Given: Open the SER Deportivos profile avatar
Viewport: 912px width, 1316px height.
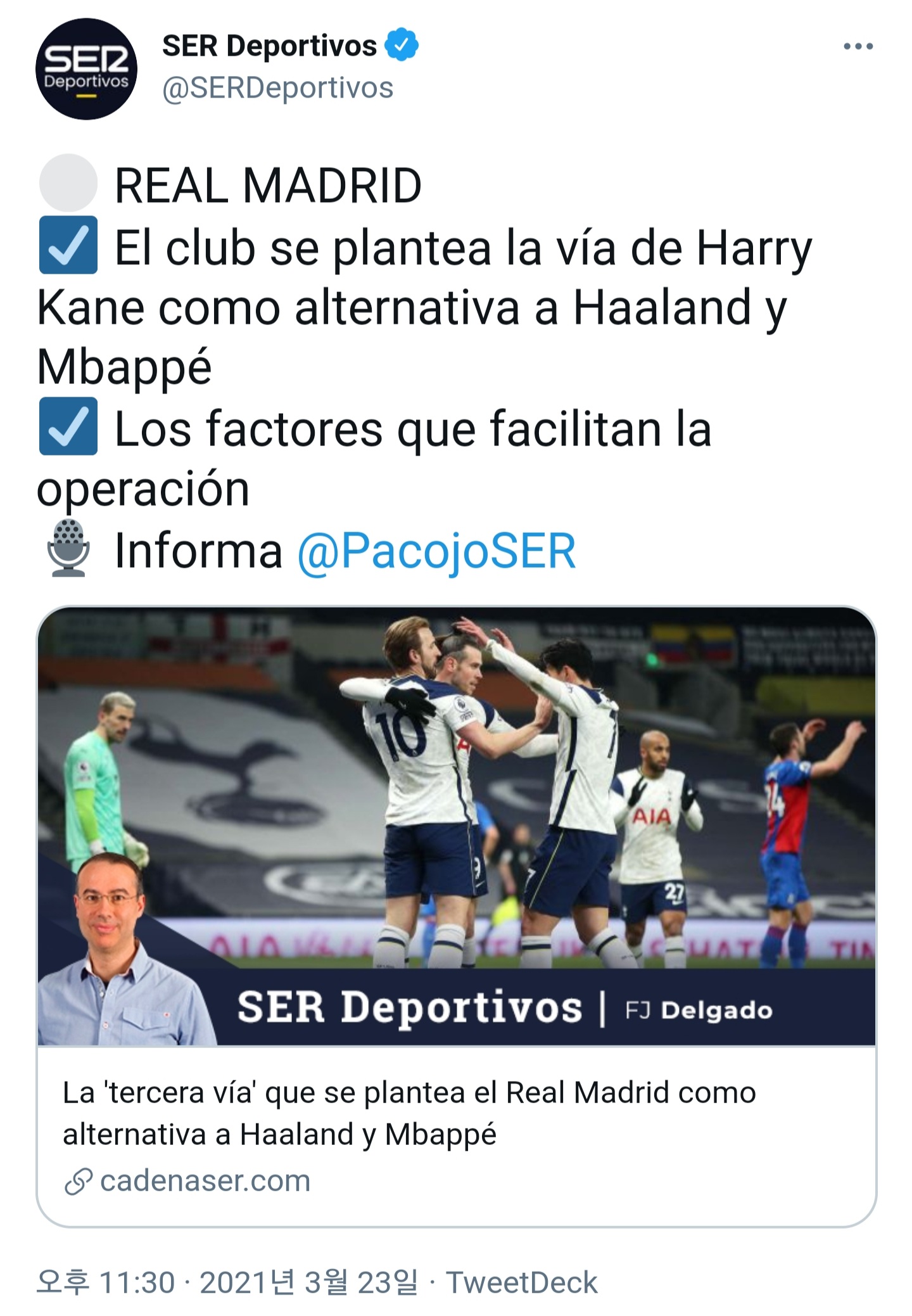Looking at the screenshot, I should [86, 69].
